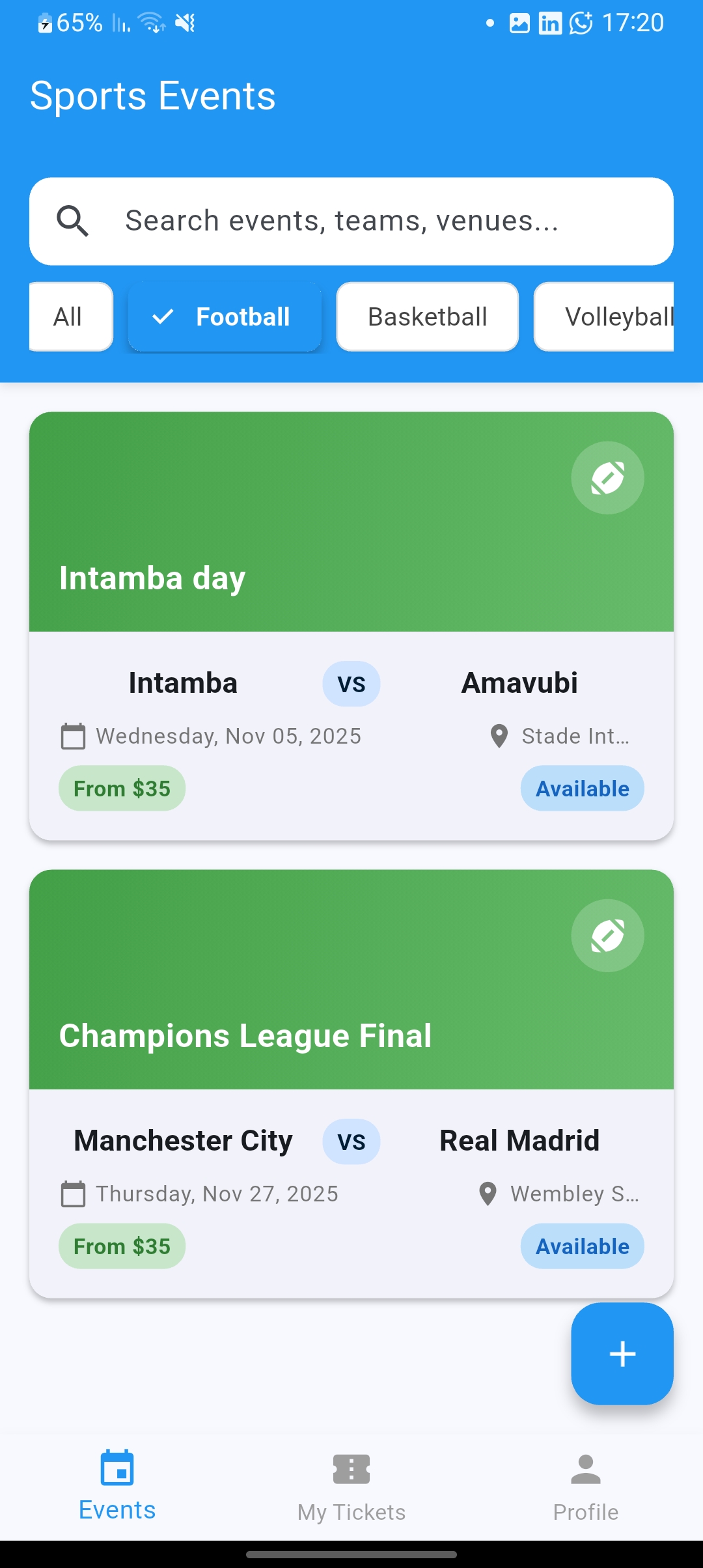
Task: Click the location pin next to Stade venue
Action: click(498, 736)
